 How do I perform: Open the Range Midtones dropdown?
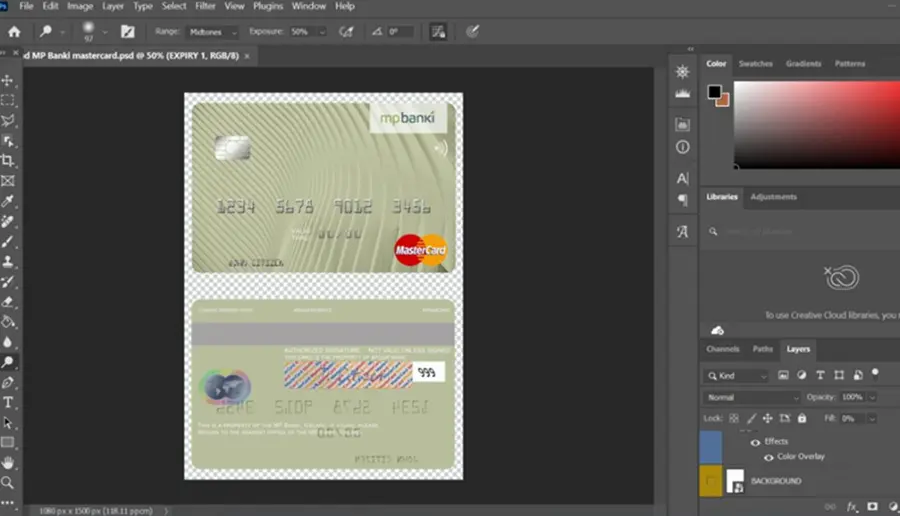212,32
